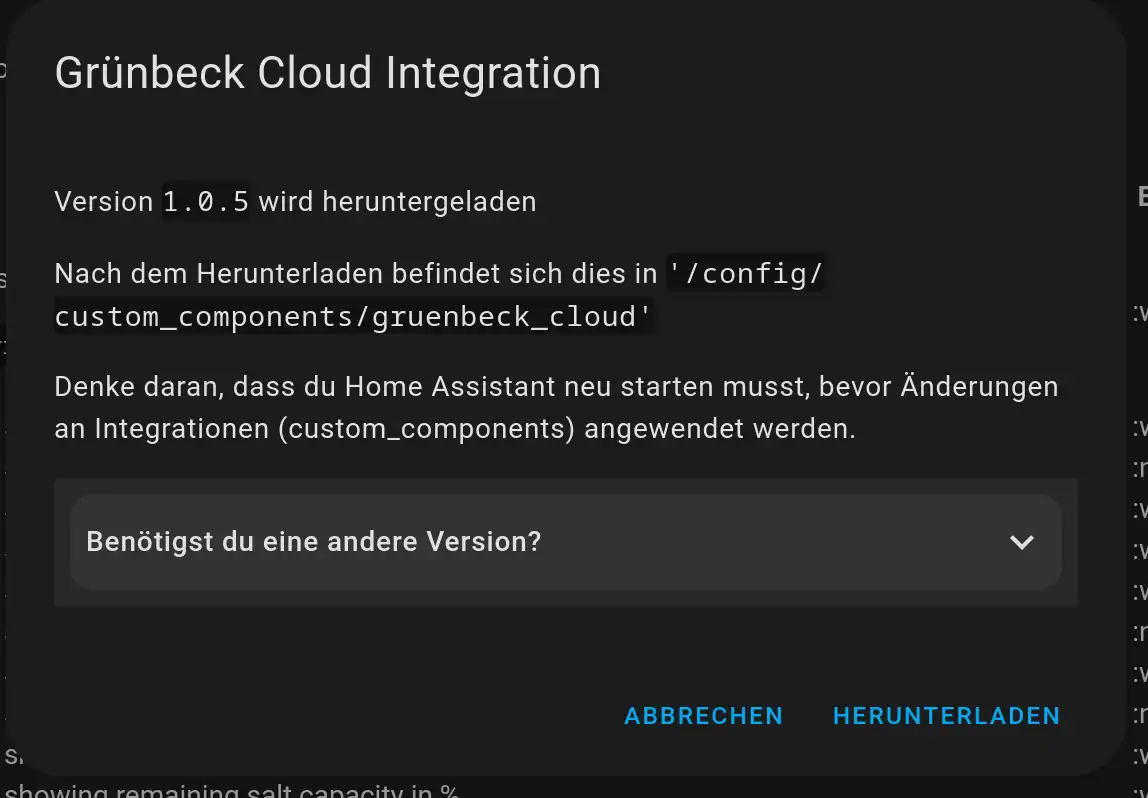Click the 'Änderungen' word in the reminder
This screenshot has width=1148, height=798.
point(980,386)
